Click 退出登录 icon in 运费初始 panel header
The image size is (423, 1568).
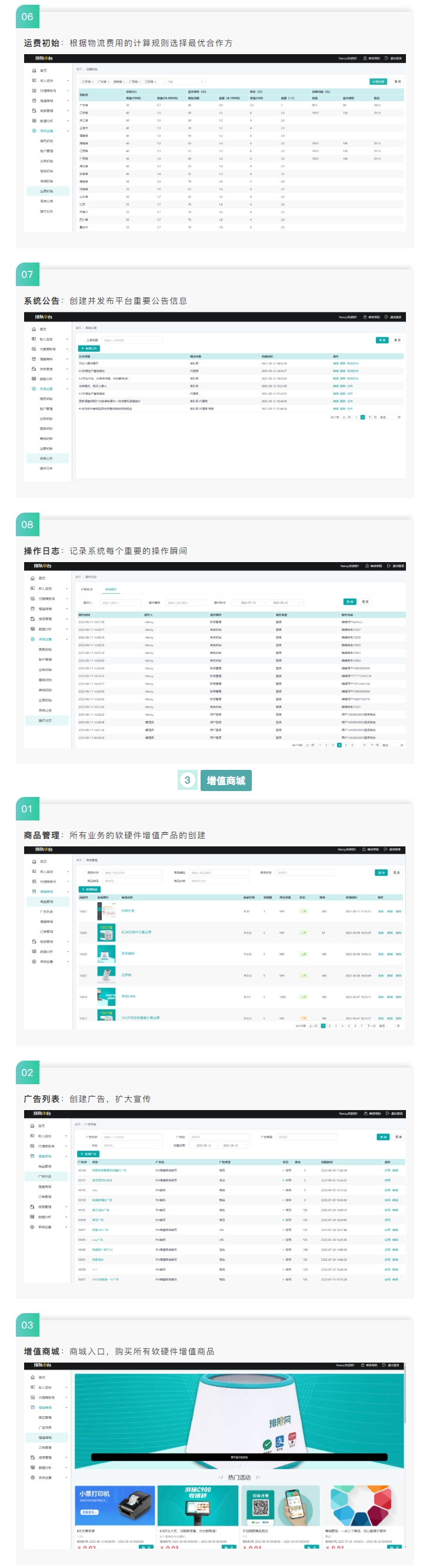(x=387, y=58)
